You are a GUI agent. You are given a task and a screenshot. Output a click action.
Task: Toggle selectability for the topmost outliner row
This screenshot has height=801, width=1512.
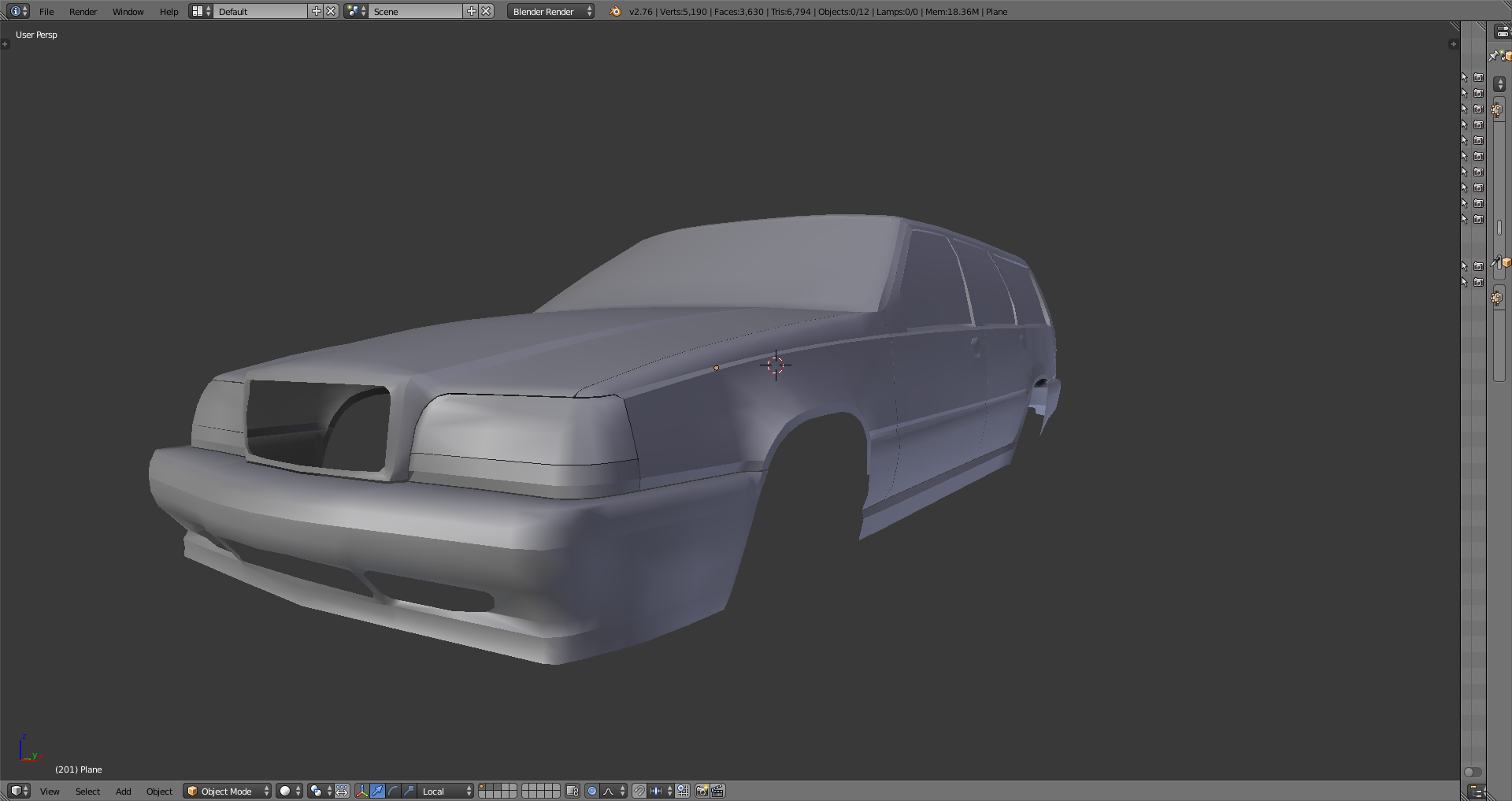1465,77
